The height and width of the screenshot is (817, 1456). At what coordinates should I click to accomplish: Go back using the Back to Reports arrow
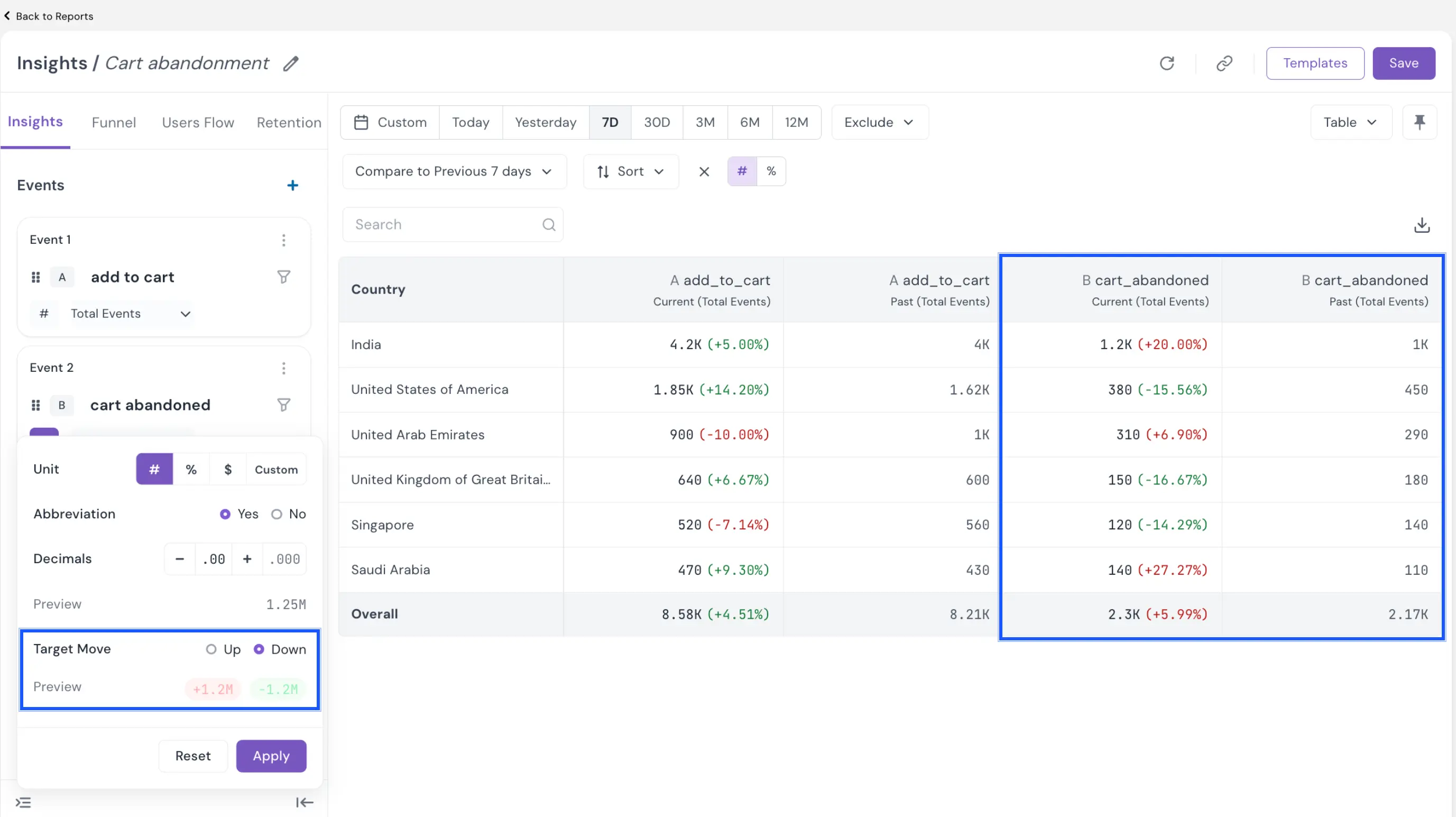[x=7, y=16]
